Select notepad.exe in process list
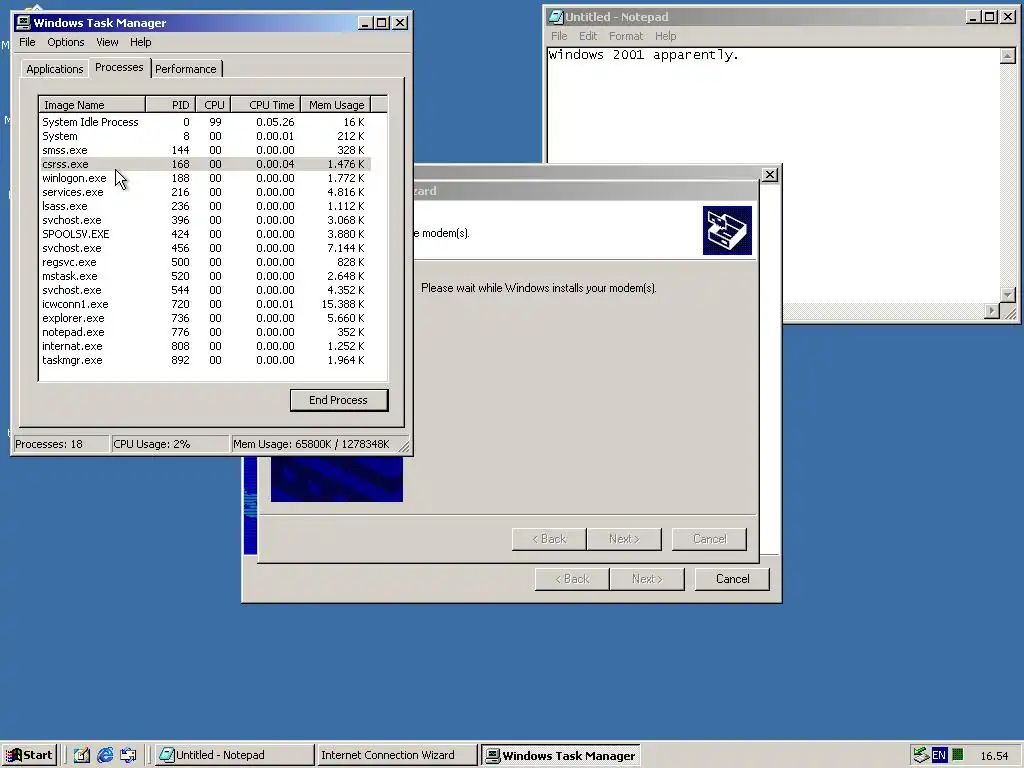The height and width of the screenshot is (768, 1024). pyautogui.click(x=205, y=332)
